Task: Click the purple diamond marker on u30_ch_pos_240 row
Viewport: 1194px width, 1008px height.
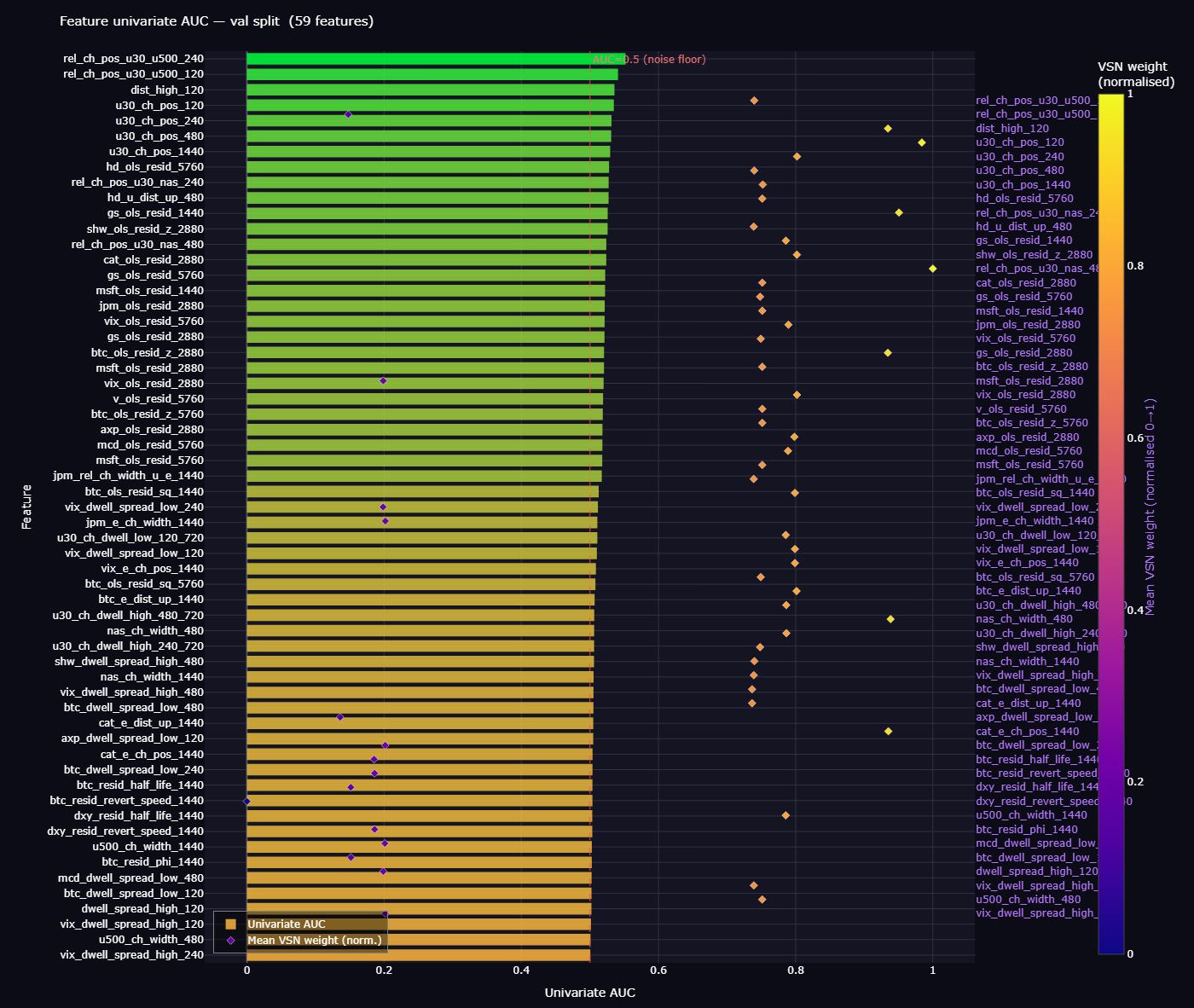Action: coord(348,113)
